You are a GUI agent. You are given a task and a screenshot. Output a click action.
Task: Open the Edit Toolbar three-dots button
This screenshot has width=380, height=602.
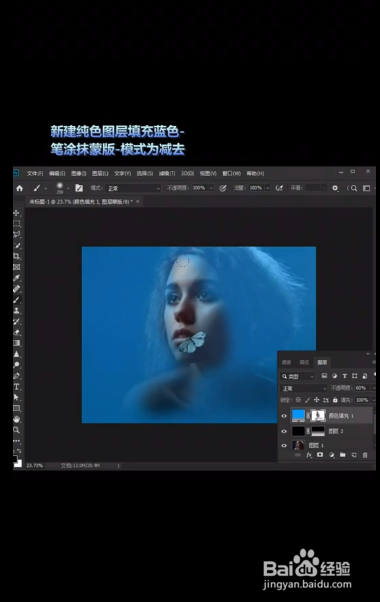pyautogui.click(x=17, y=441)
